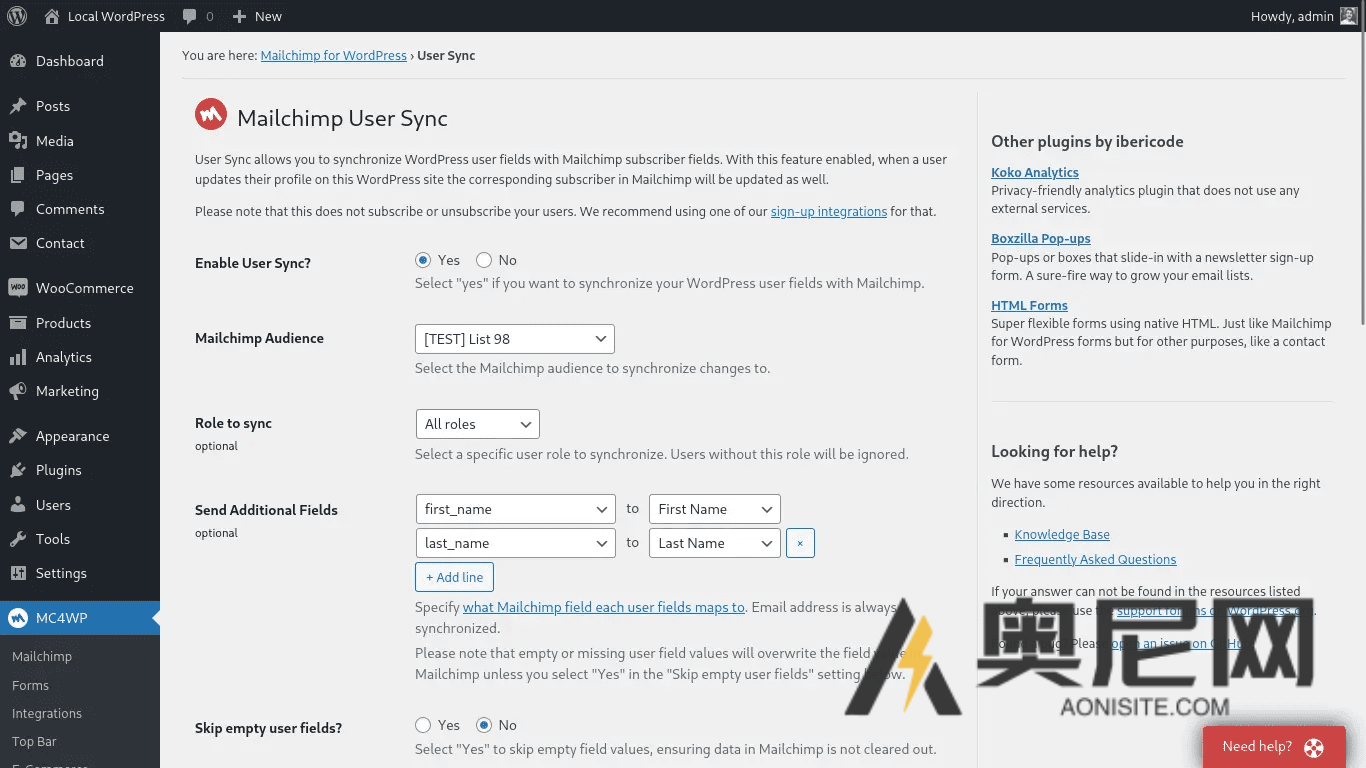Open the comments bubble icon in admin bar
The height and width of the screenshot is (768, 1366).
click(x=190, y=16)
